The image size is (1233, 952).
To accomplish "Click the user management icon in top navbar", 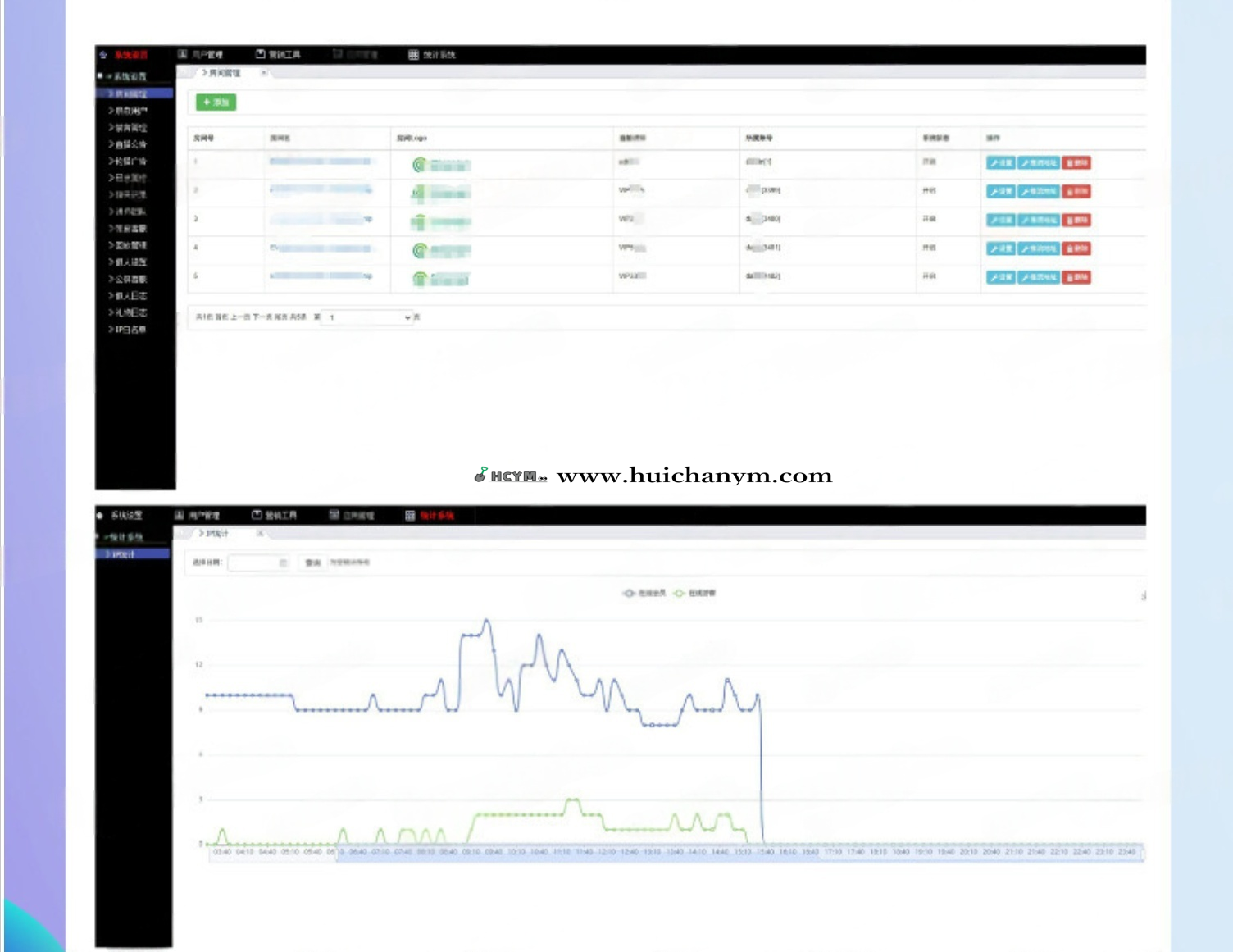I will coord(183,54).
